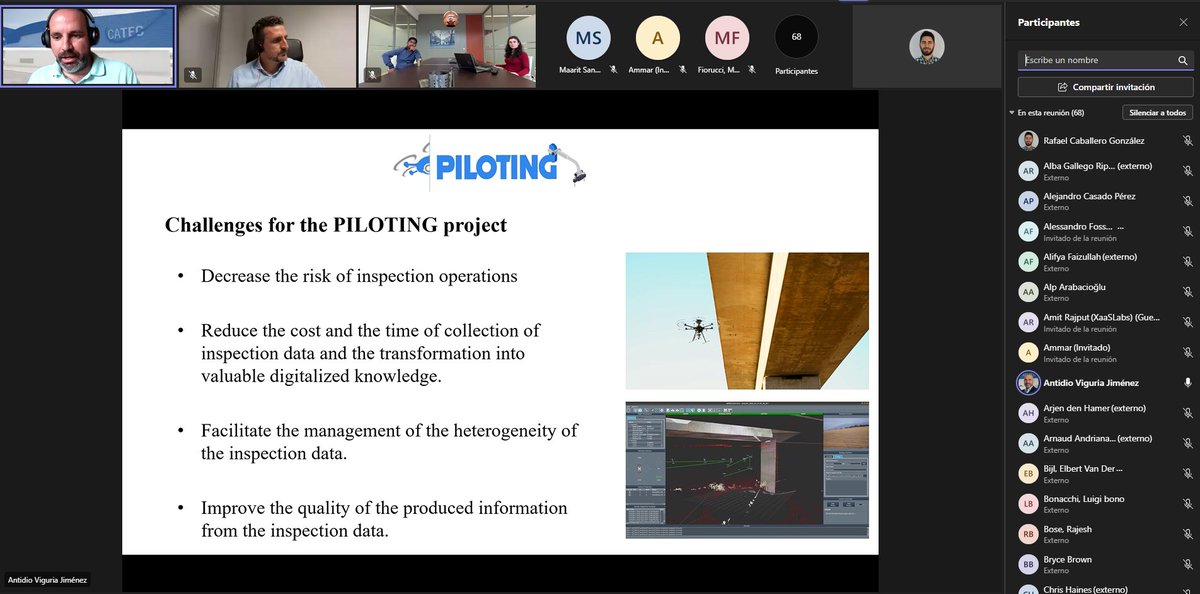Click Arjen den Hamer's muted mic icon
1200x594 pixels.
[x=1187, y=413]
